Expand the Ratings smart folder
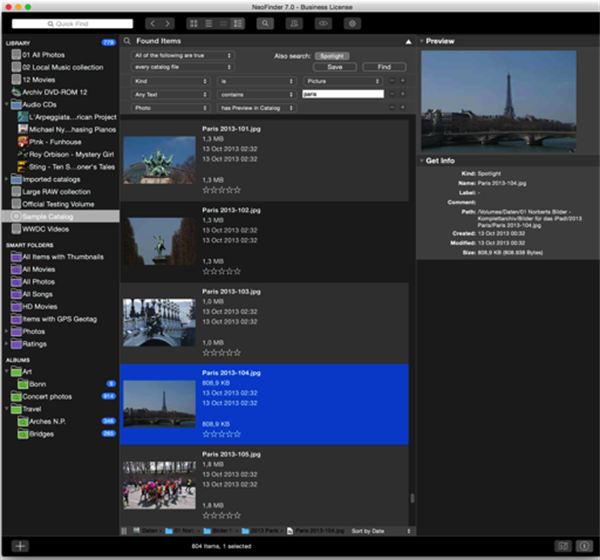Viewport: 600px width, 560px height. pyautogui.click(x=7, y=343)
